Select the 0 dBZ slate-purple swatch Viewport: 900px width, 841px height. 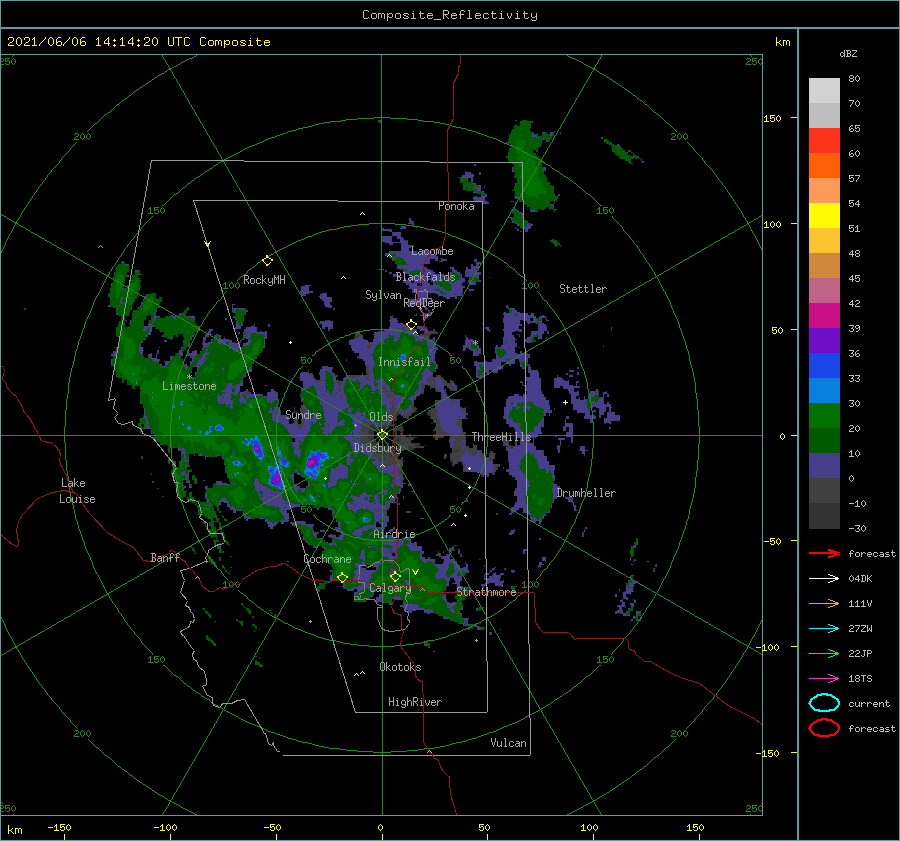pos(824,466)
